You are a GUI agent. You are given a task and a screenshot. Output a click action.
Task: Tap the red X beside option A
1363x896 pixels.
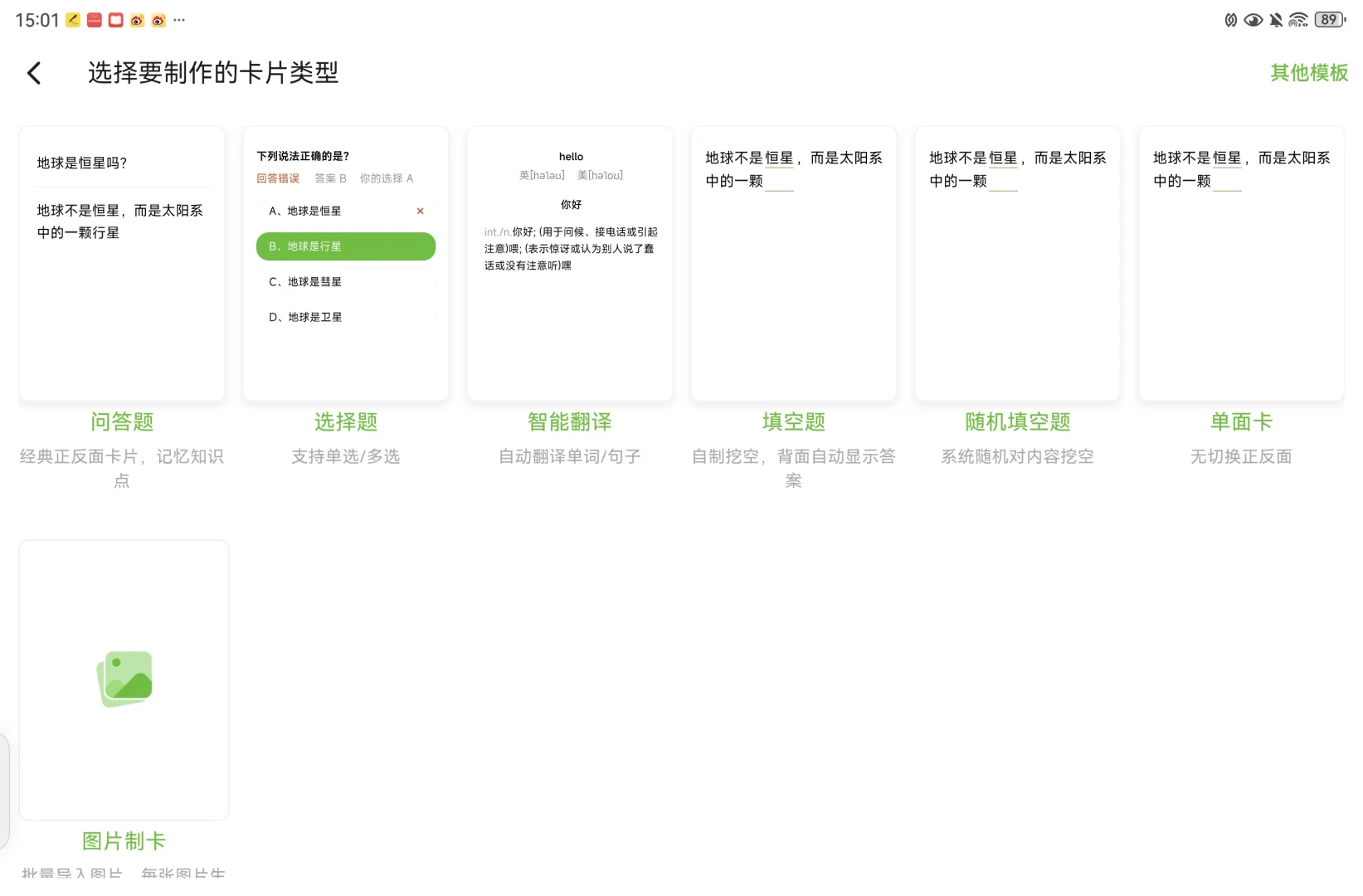(420, 211)
